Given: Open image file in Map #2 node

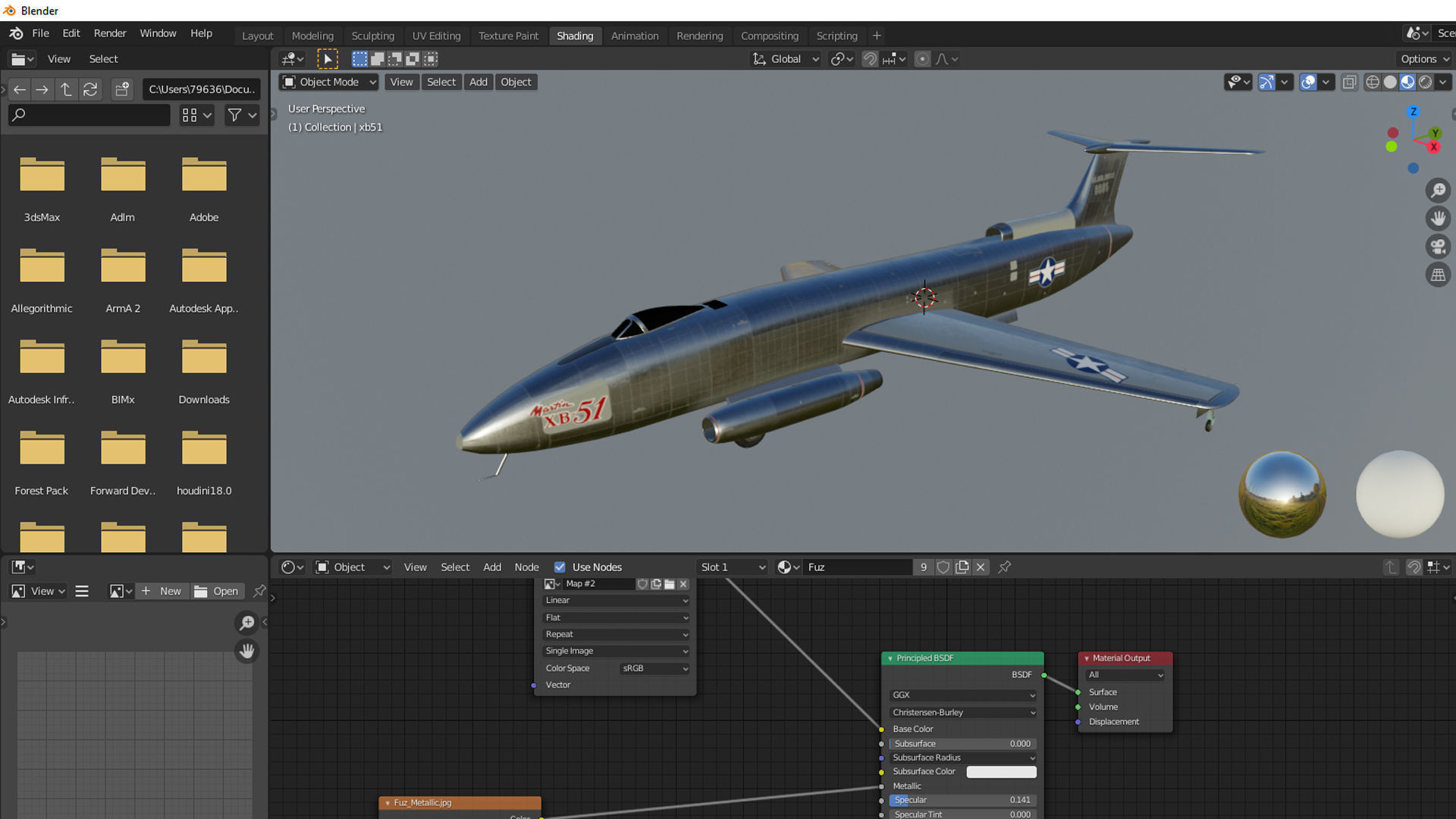Looking at the screenshot, I should (670, 584).
